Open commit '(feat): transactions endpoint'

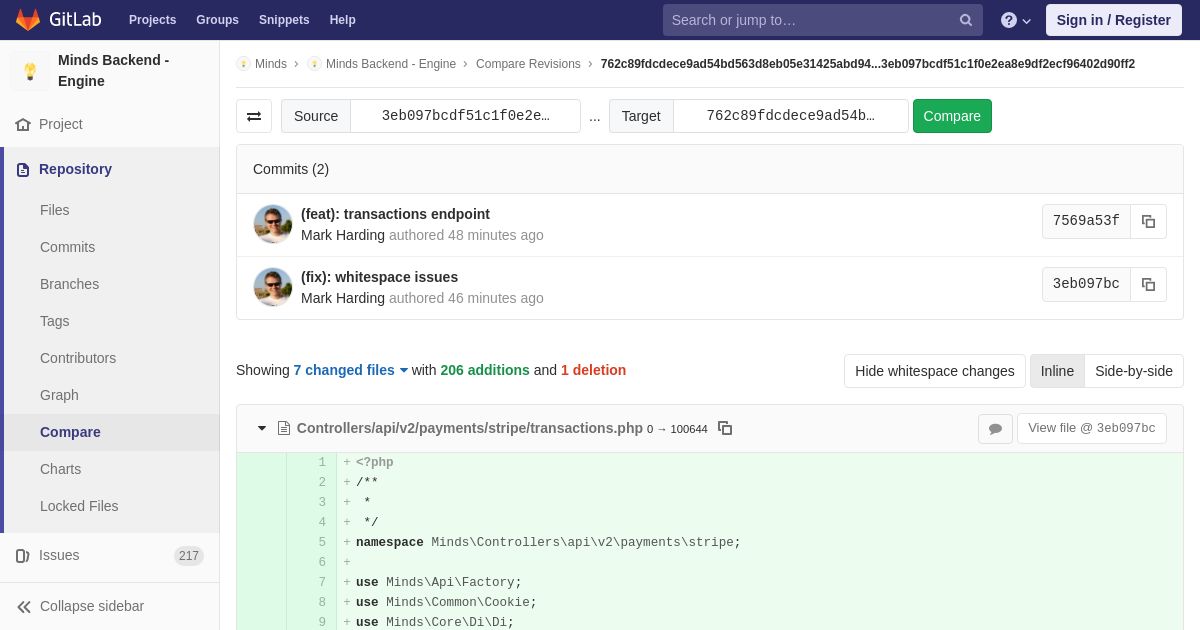pyautogui.click(x=395, y=214)
